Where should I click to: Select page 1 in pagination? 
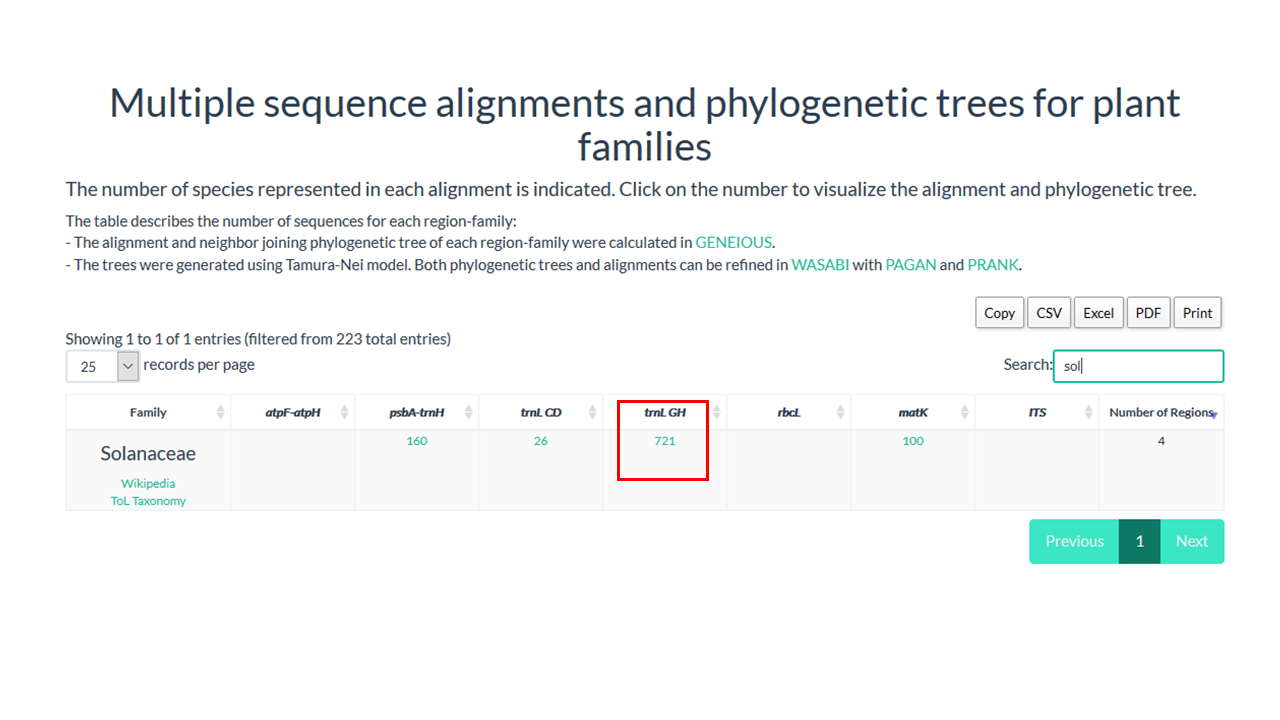pyautogui.click(x=1139, y=541)
